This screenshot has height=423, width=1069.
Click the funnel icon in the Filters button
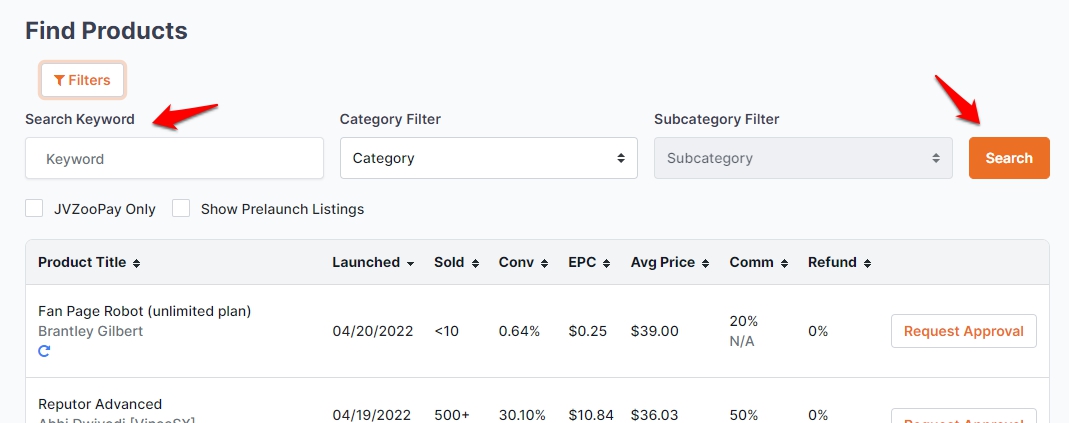tap(59, 81)
